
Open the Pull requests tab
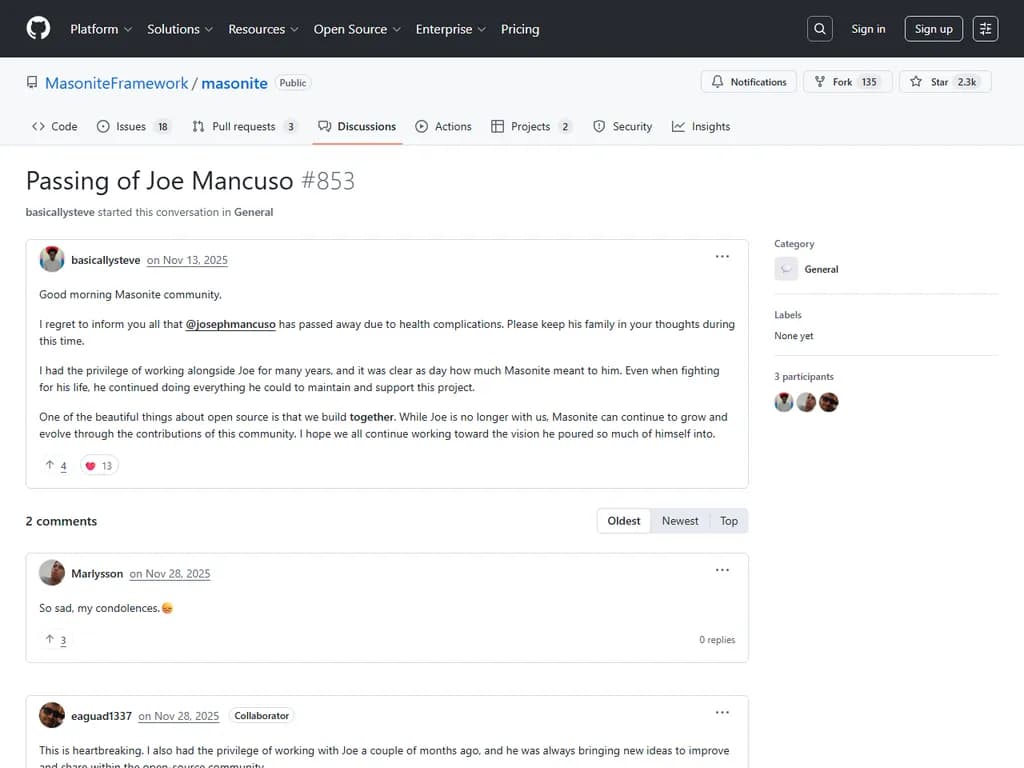pos(244,127)
